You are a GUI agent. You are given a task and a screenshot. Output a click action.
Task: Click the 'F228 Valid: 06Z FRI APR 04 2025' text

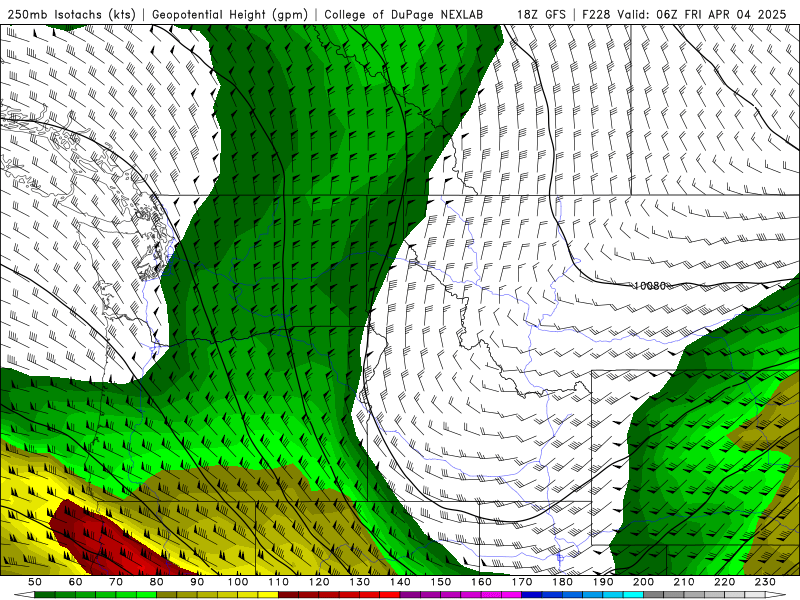pos(684,14)
